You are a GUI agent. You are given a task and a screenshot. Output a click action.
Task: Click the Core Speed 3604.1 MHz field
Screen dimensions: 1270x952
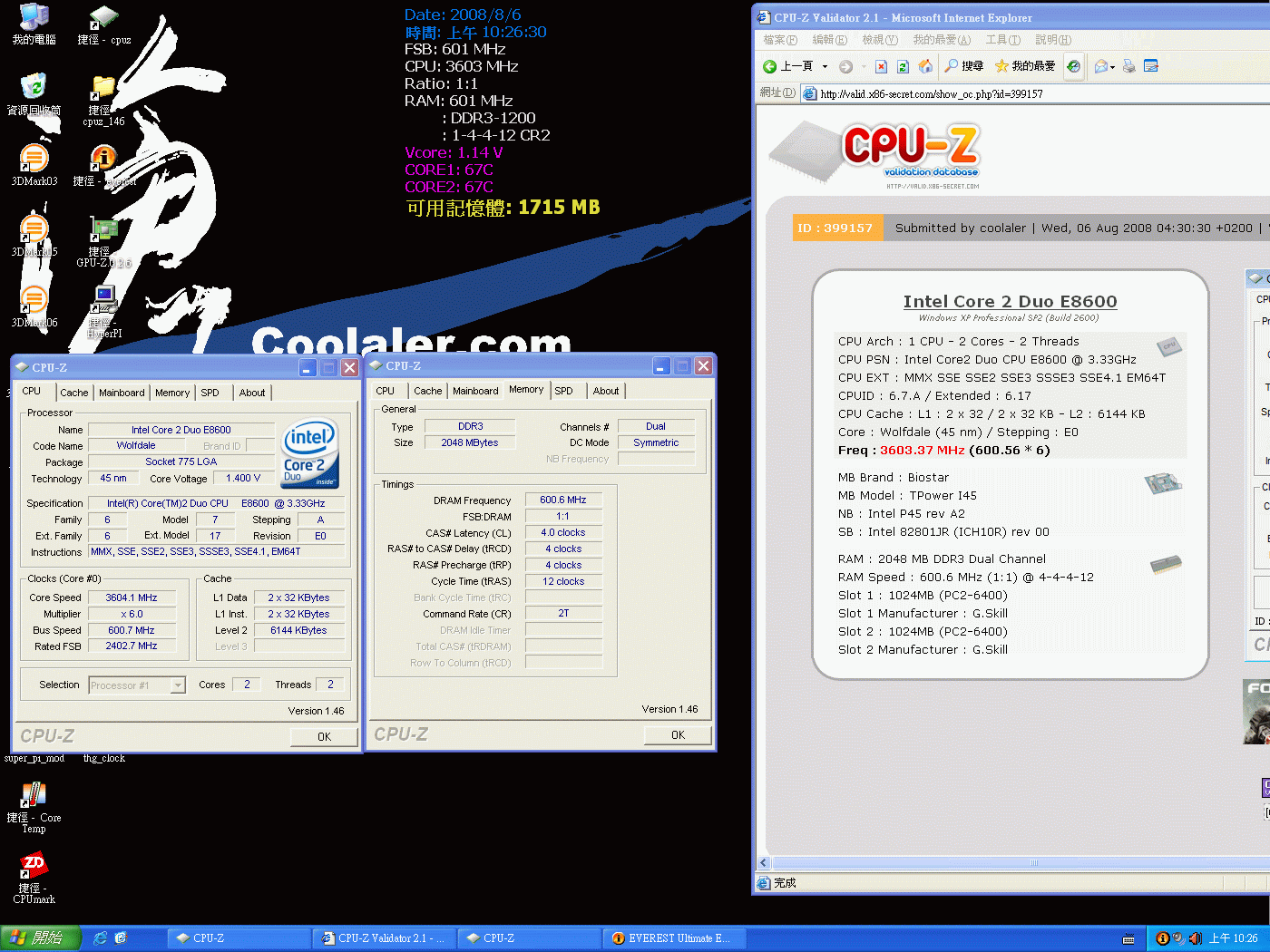pyautogui.click(x=132, y=598)
